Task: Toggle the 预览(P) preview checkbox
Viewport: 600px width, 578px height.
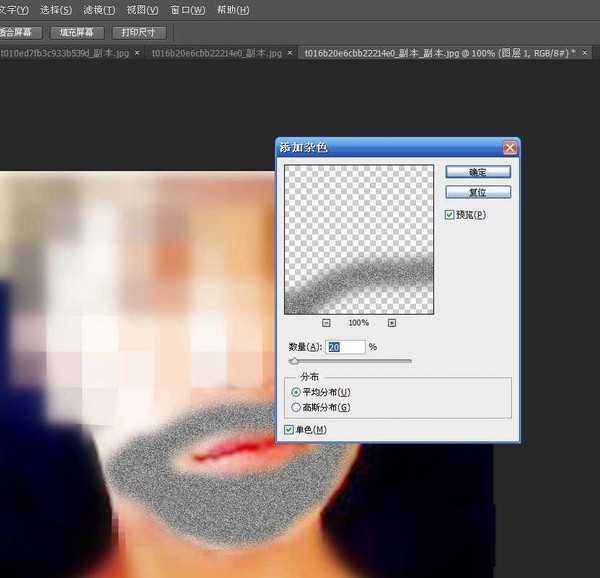Action: pos(449,214)
